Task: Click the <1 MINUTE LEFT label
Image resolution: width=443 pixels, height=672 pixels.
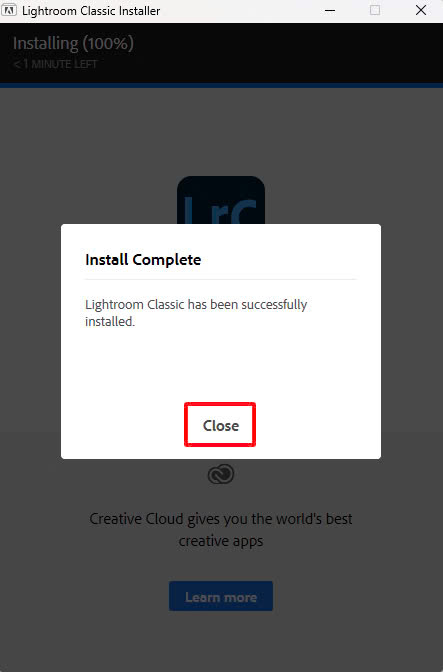Action: pyautogui.click(x=55, y=64)
